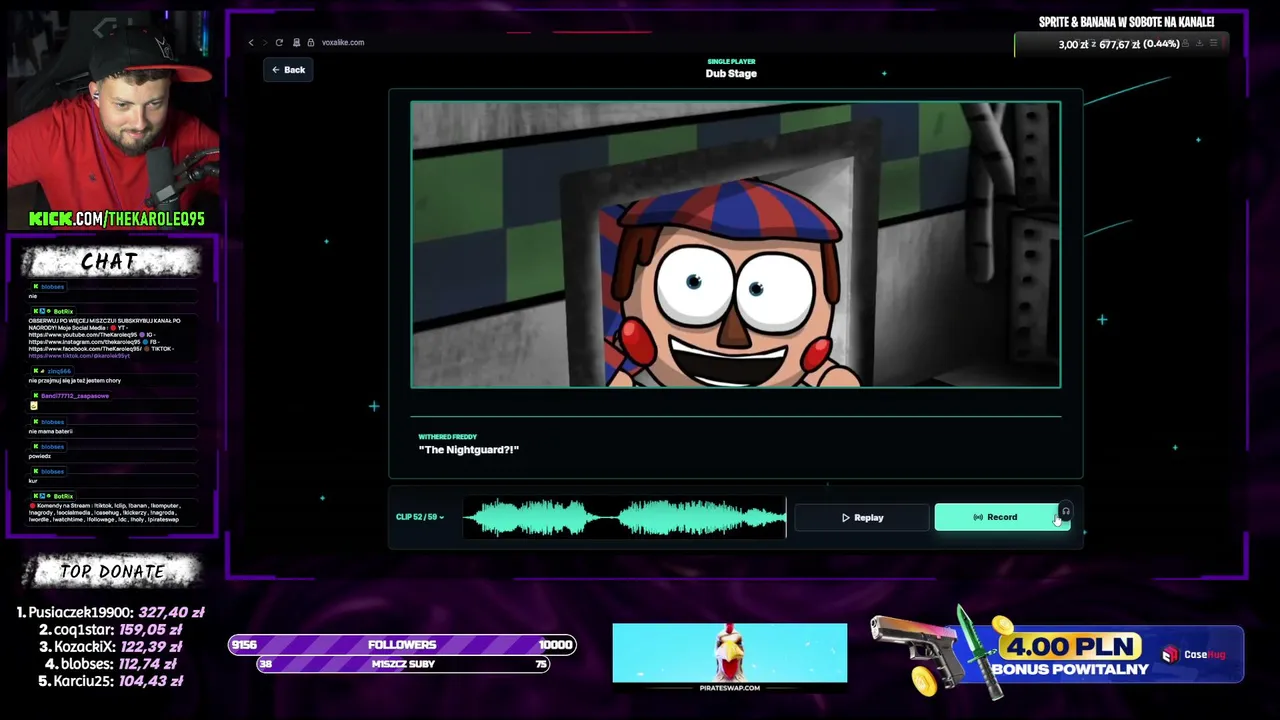Click the piratesswap.com banner
1280x720 pixels.
730,658
